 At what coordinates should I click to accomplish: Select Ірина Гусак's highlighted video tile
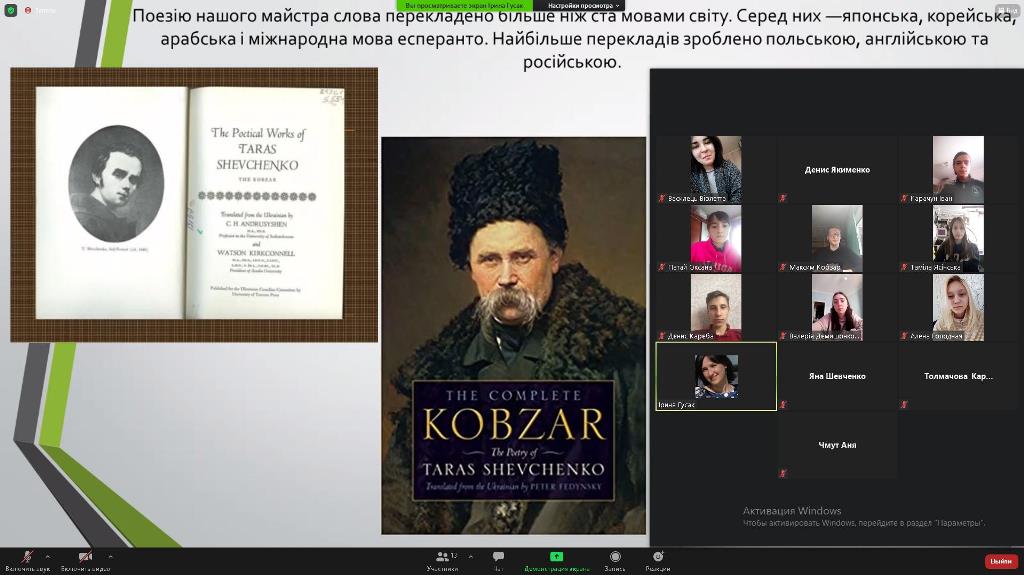pyautogui.click(x=716, y=376)
